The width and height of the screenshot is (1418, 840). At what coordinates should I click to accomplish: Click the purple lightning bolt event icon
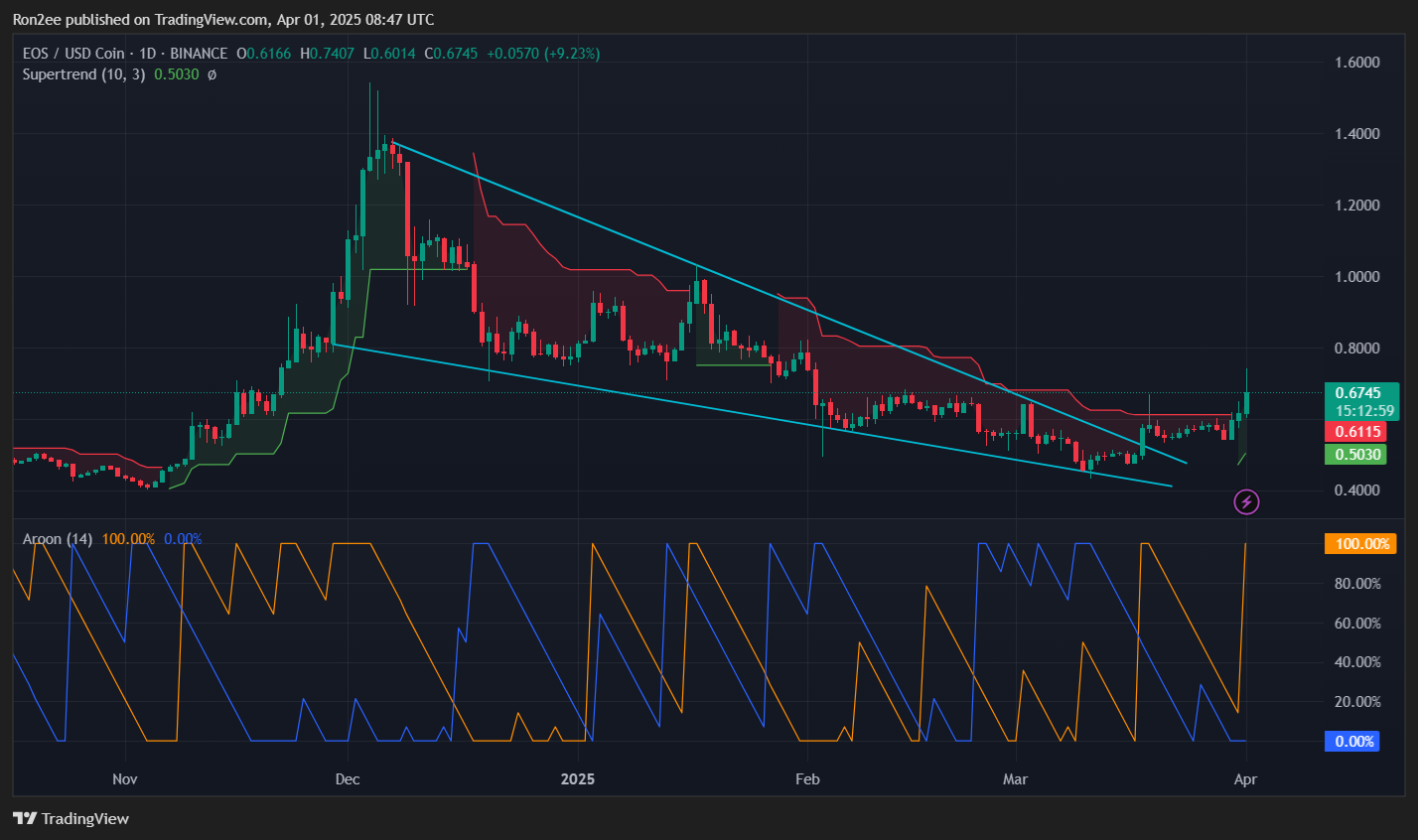(1246, 502)
